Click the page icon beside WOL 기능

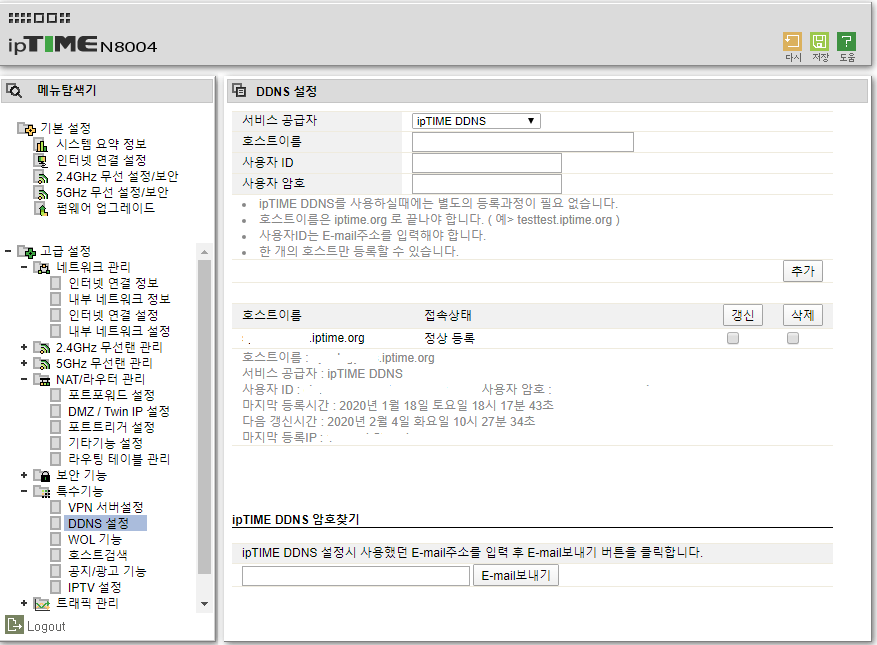(x=55, y=539)
